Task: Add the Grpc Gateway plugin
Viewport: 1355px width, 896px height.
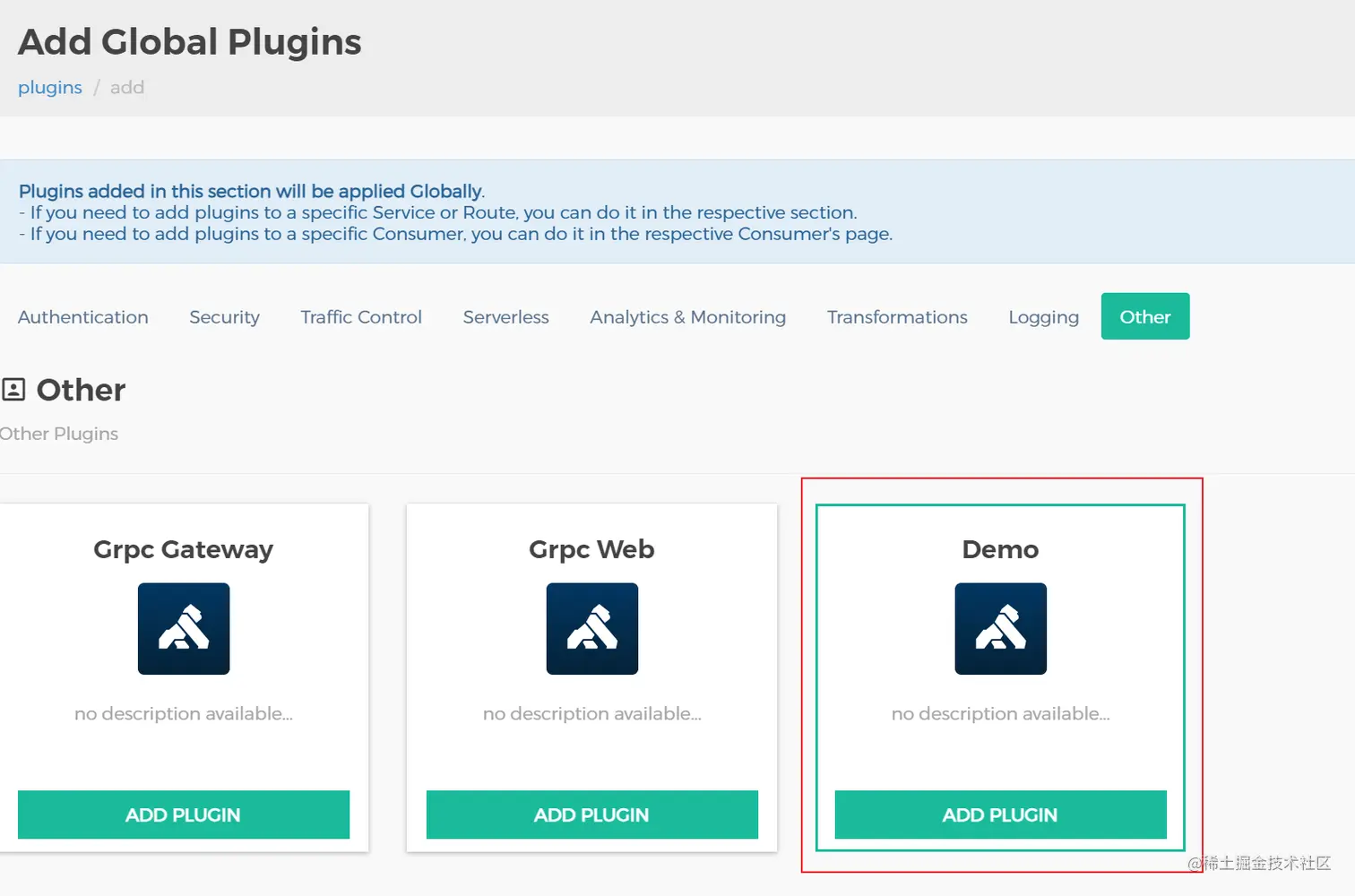Action: [184, 814]
